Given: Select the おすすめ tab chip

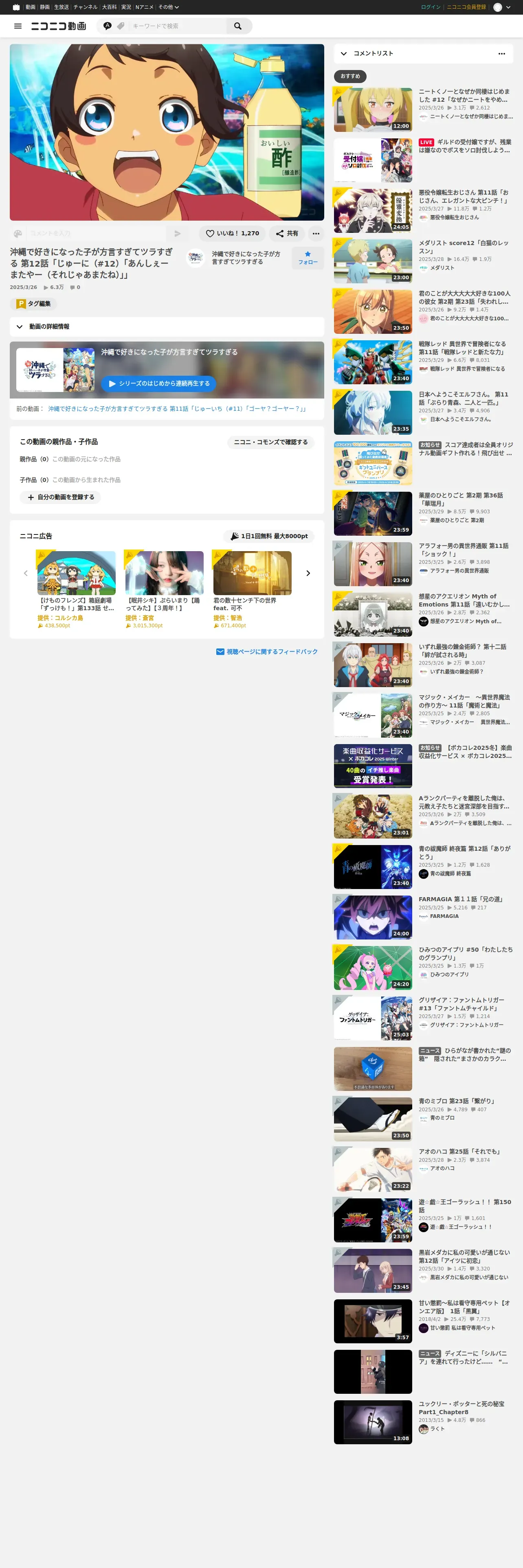Looking at the screenshot, I should (x=350, y=76).
